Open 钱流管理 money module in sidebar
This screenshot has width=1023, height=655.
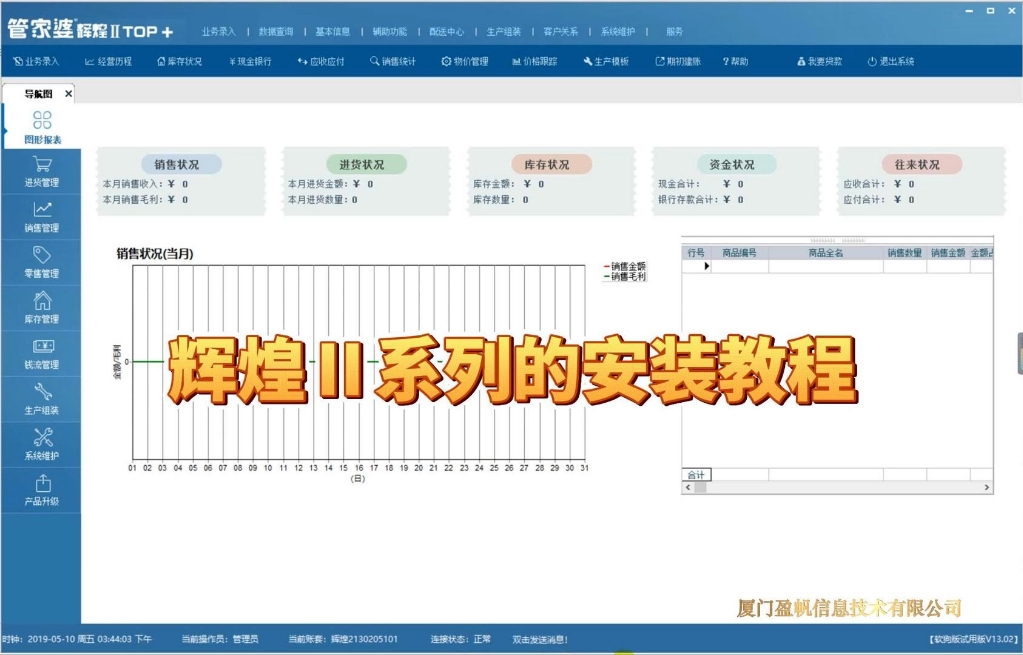pyautogui.click(x=42, y=354)
